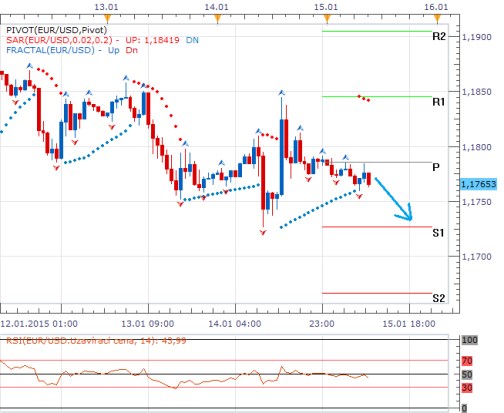The image size is (504, 413).
Task: Click the blue fractal Up legend label
Action: tap(113, 50)
